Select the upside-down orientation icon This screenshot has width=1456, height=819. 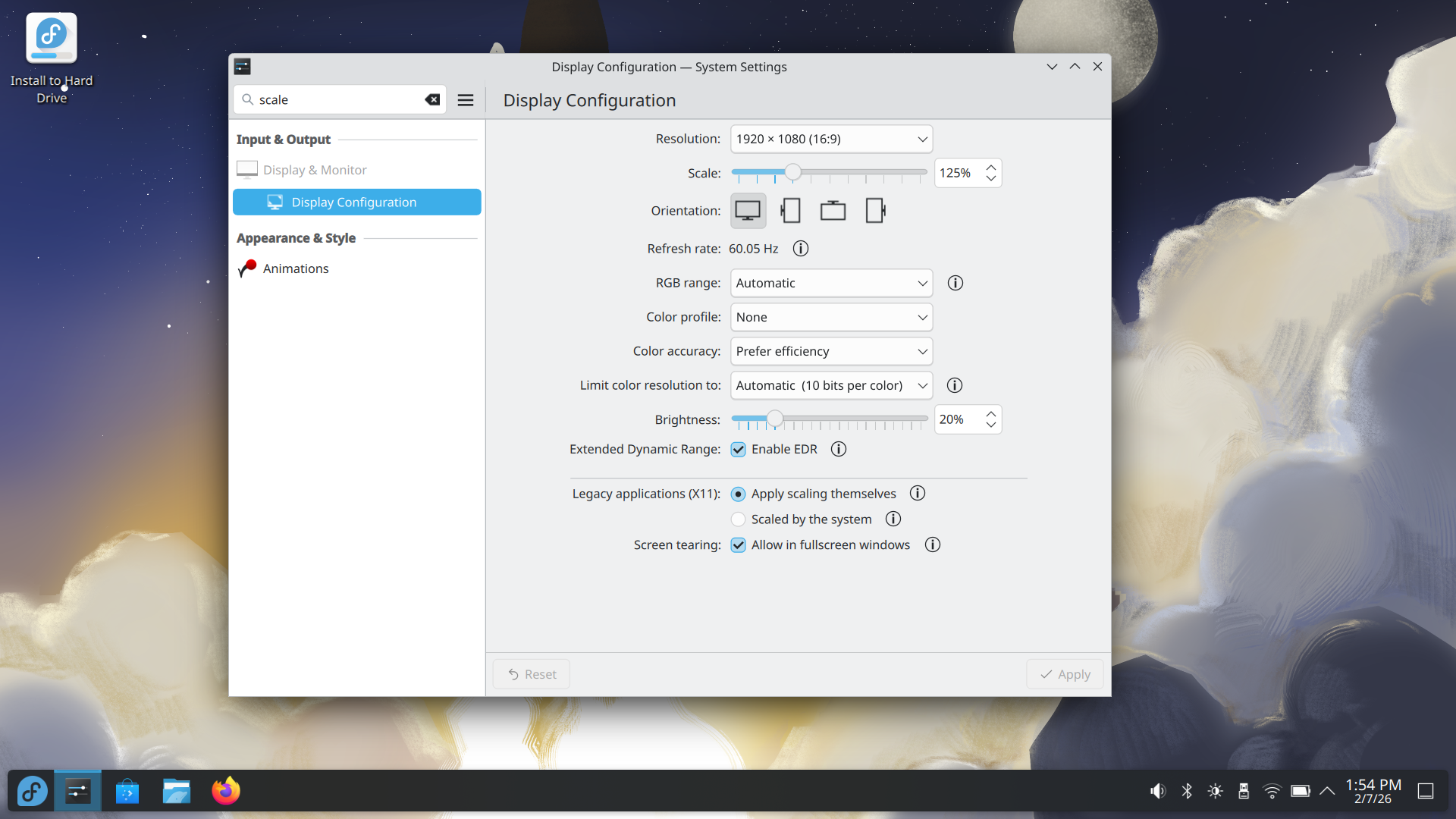tap(833, 211)
